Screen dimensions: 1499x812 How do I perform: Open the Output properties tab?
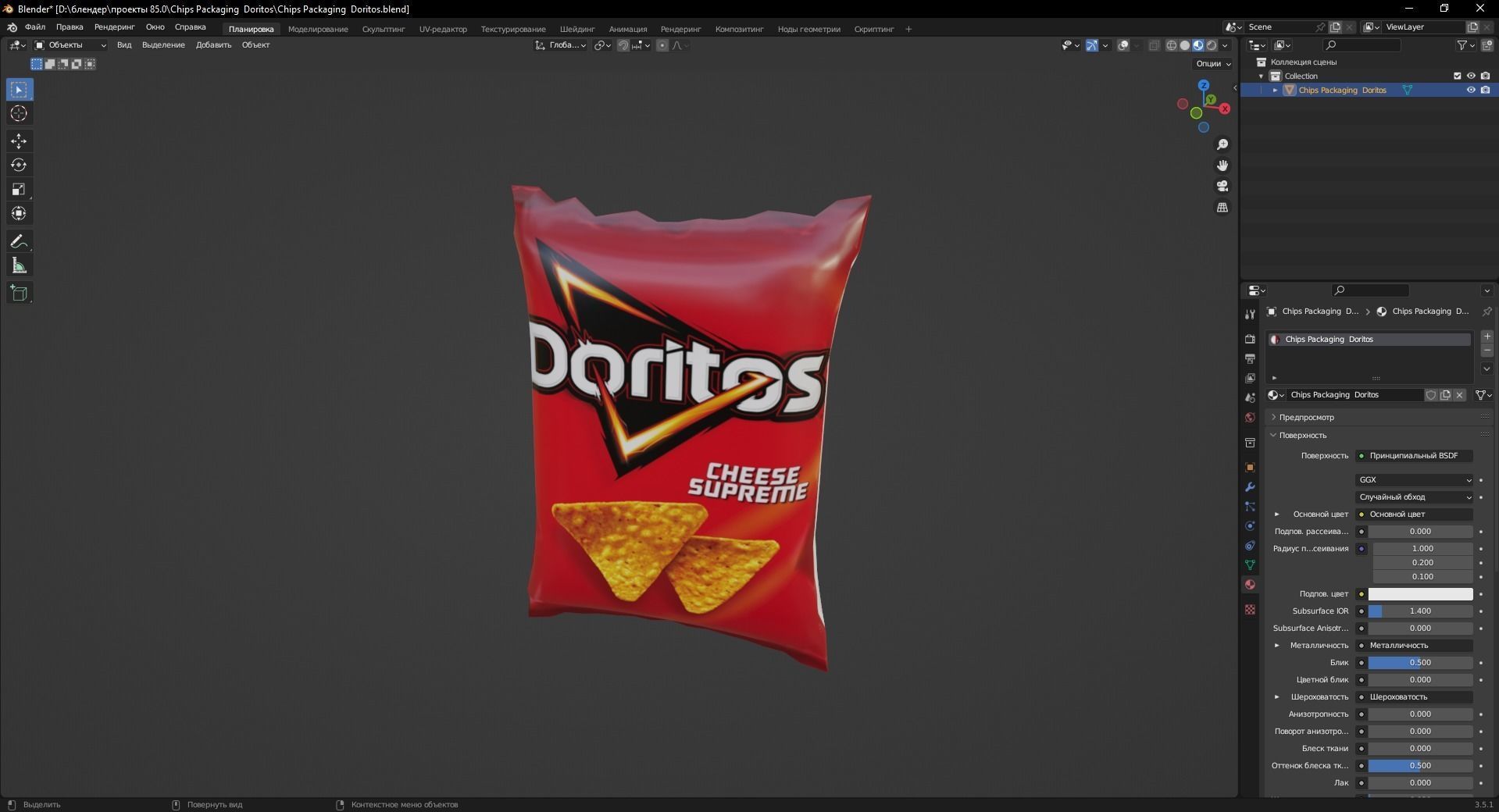coord(1250,358)
